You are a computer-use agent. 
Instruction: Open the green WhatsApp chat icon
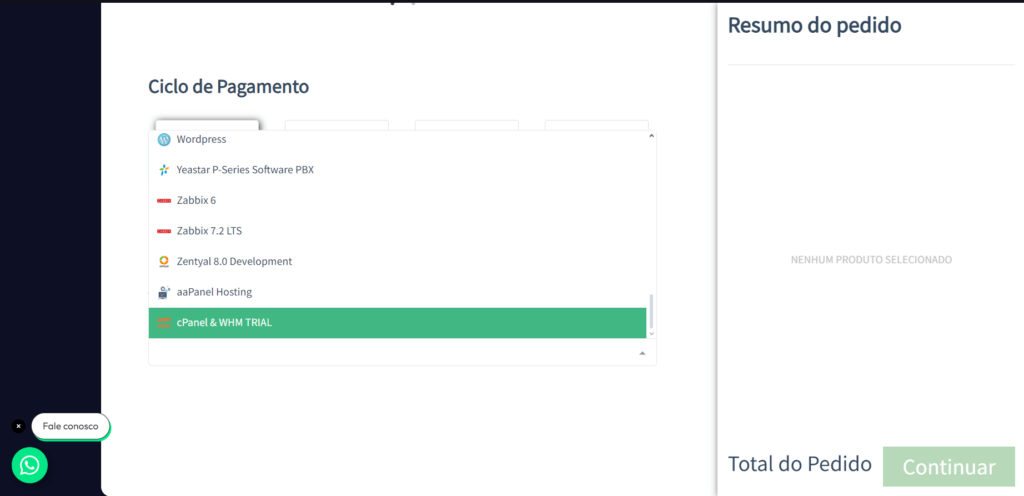coord(29,465)
